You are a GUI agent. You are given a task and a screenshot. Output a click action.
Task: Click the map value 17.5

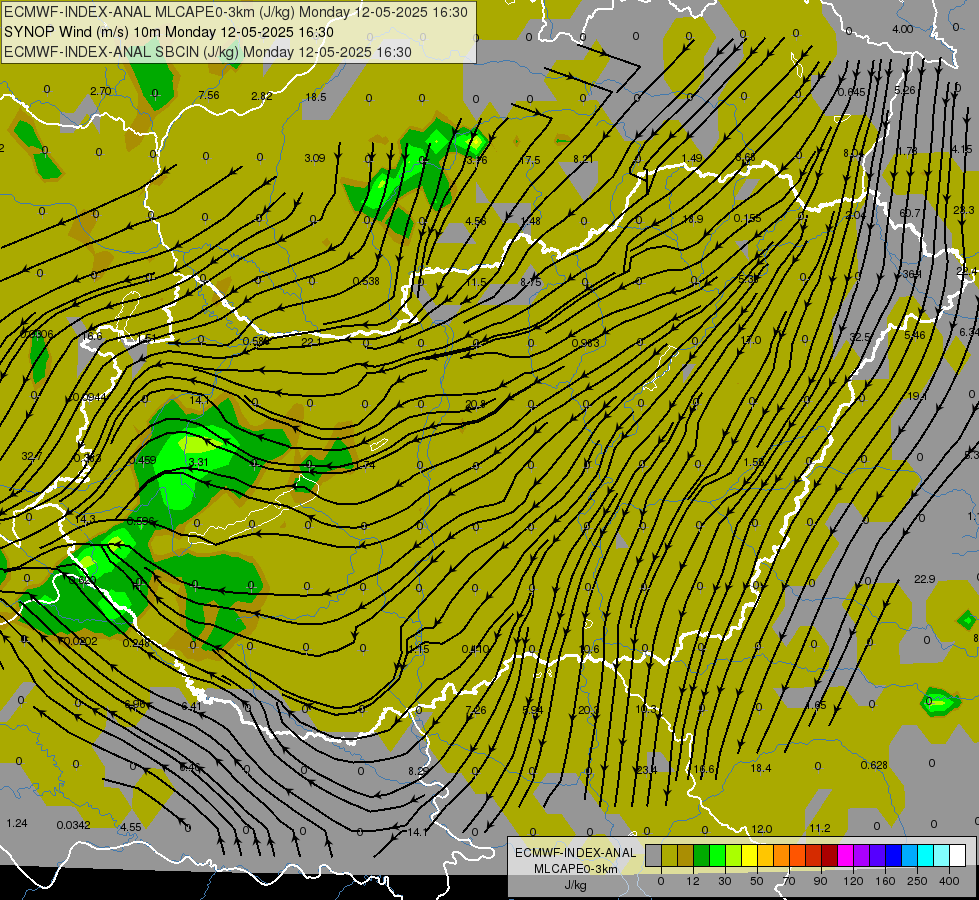pos(529,160)
